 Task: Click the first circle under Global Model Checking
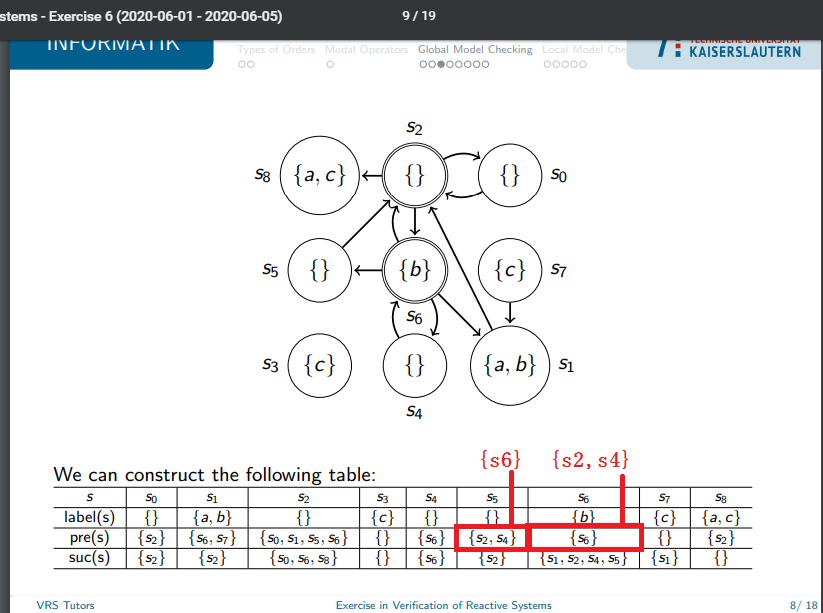point(423,64)
